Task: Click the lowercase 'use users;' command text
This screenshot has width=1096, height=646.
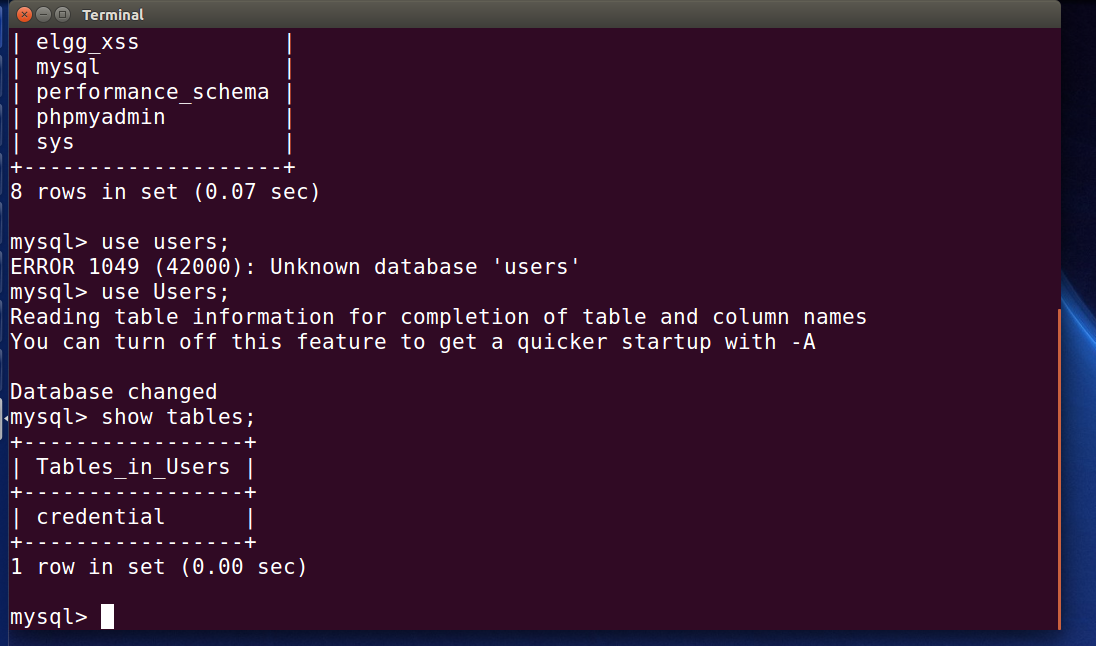Action: [165, 242]
